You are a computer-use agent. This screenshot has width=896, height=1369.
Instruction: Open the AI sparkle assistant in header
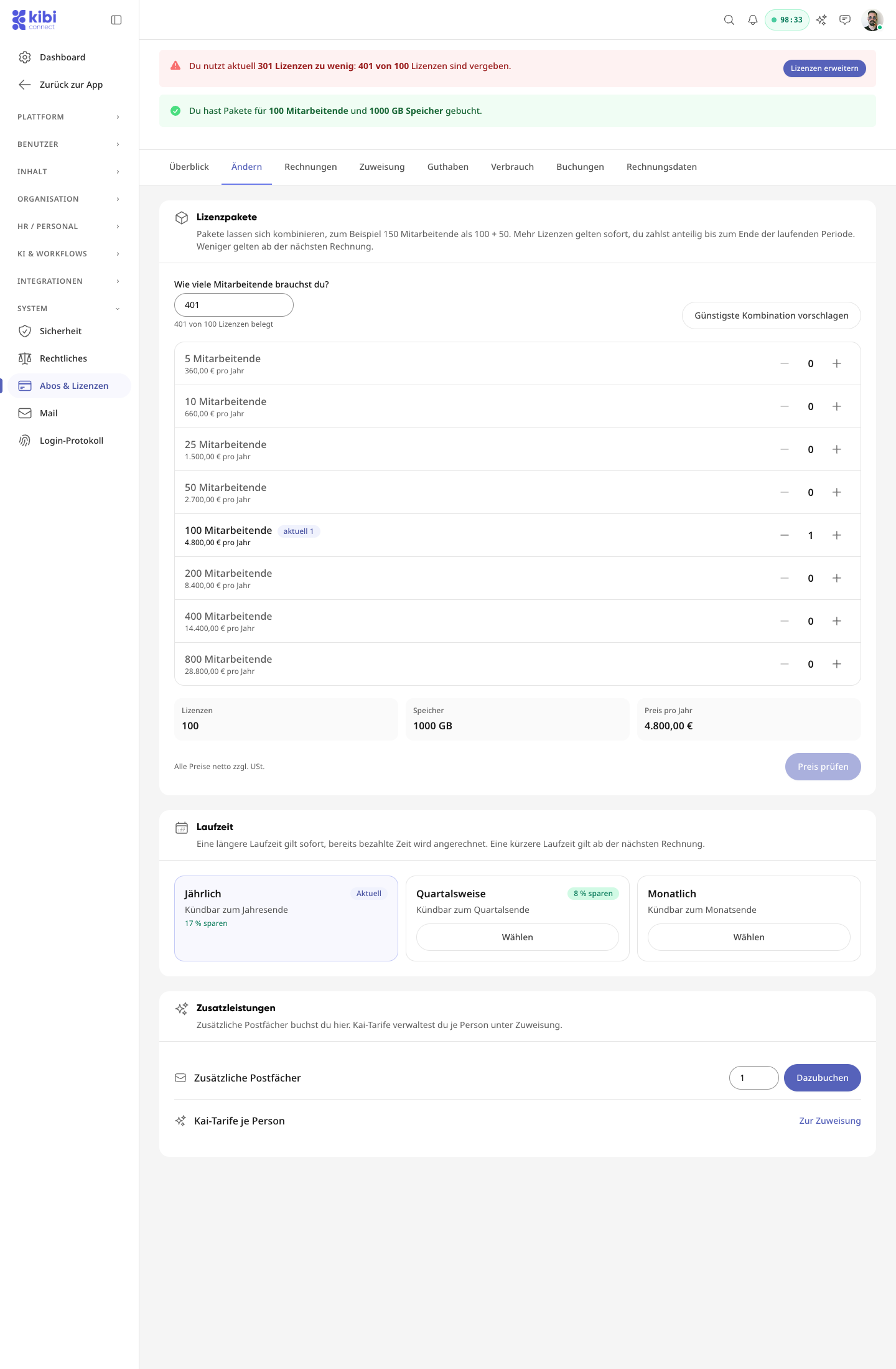point(821,20)
